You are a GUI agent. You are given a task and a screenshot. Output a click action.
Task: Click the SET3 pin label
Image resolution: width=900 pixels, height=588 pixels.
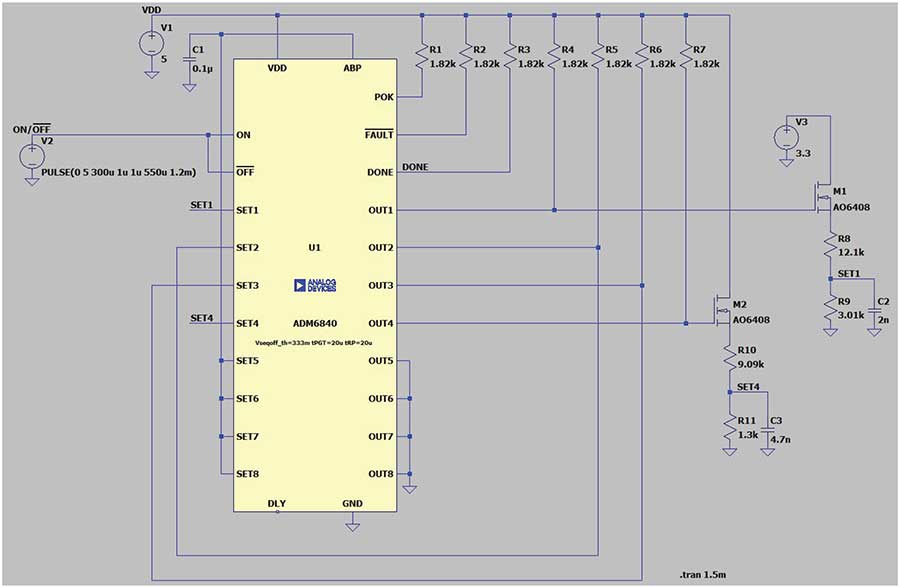pos(247,285)
